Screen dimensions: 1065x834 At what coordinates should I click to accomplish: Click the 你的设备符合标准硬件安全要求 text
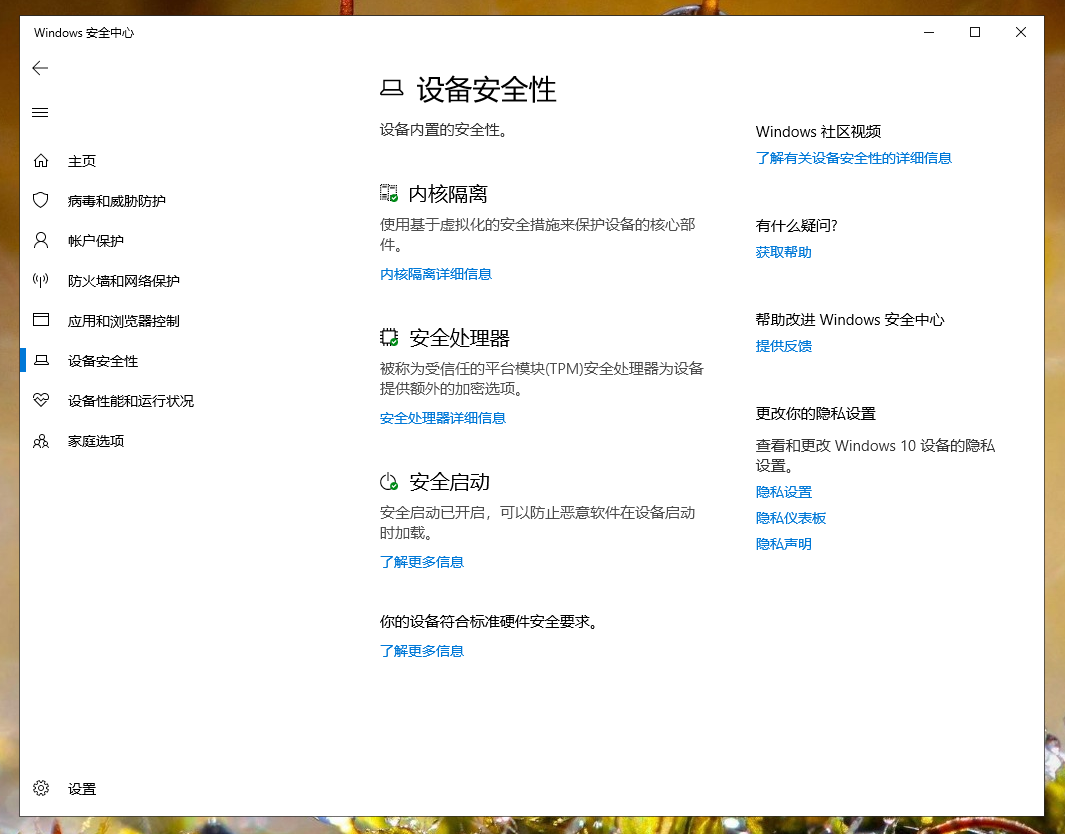(488, 621)
